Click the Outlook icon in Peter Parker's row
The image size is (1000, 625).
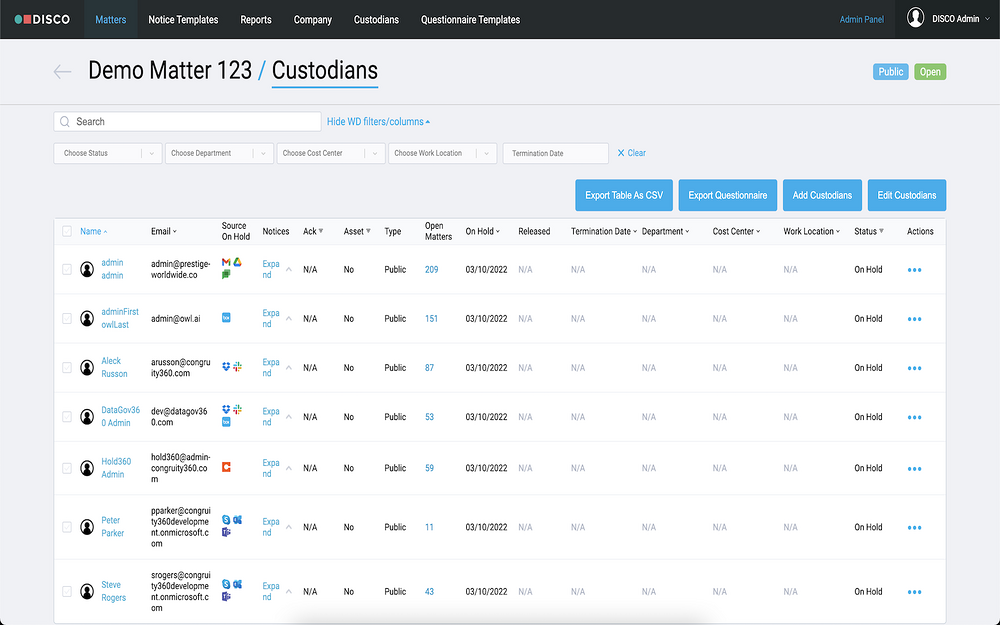(x=237, y=520)
